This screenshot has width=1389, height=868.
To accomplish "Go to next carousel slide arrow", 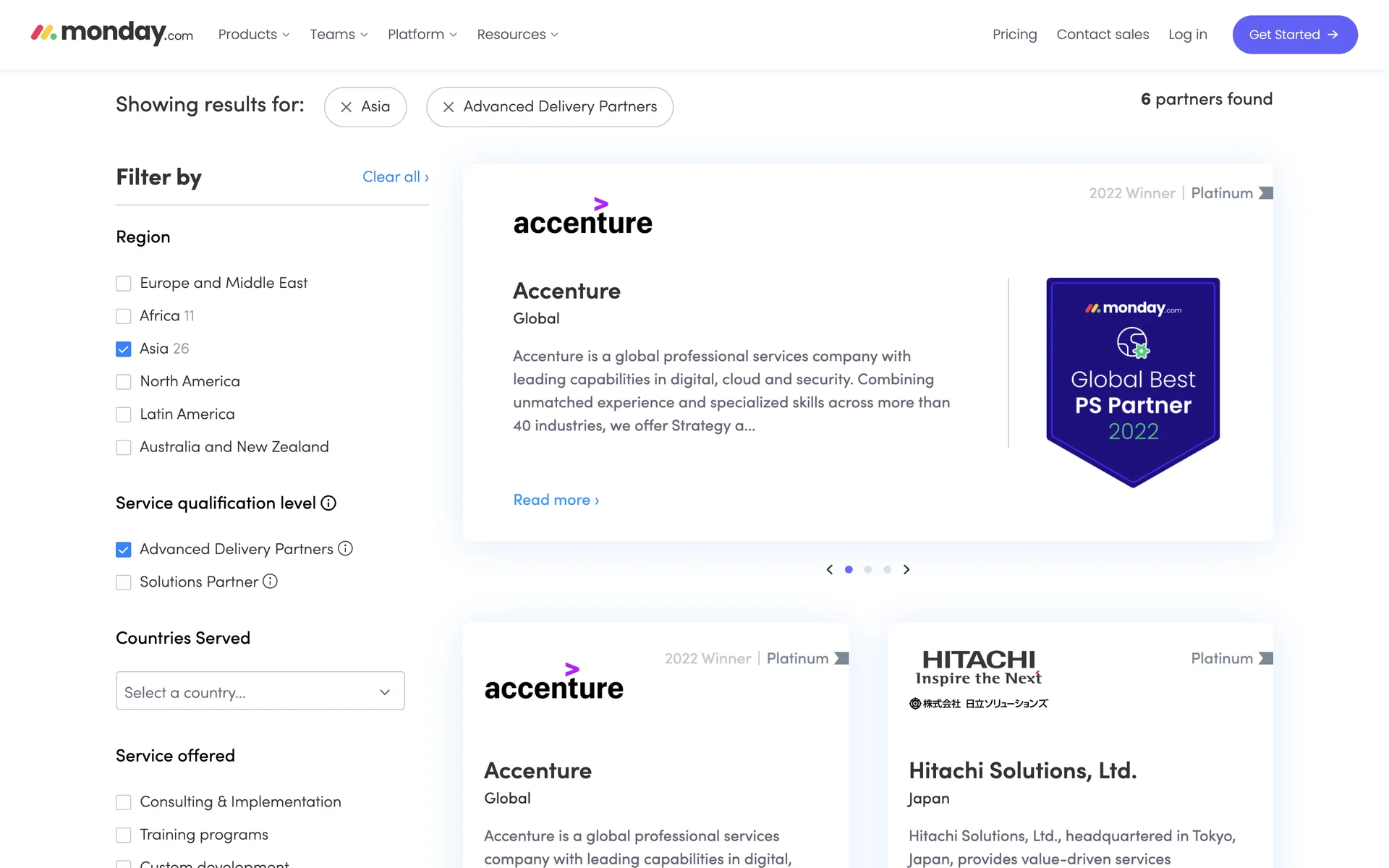I will coord(906,570).
